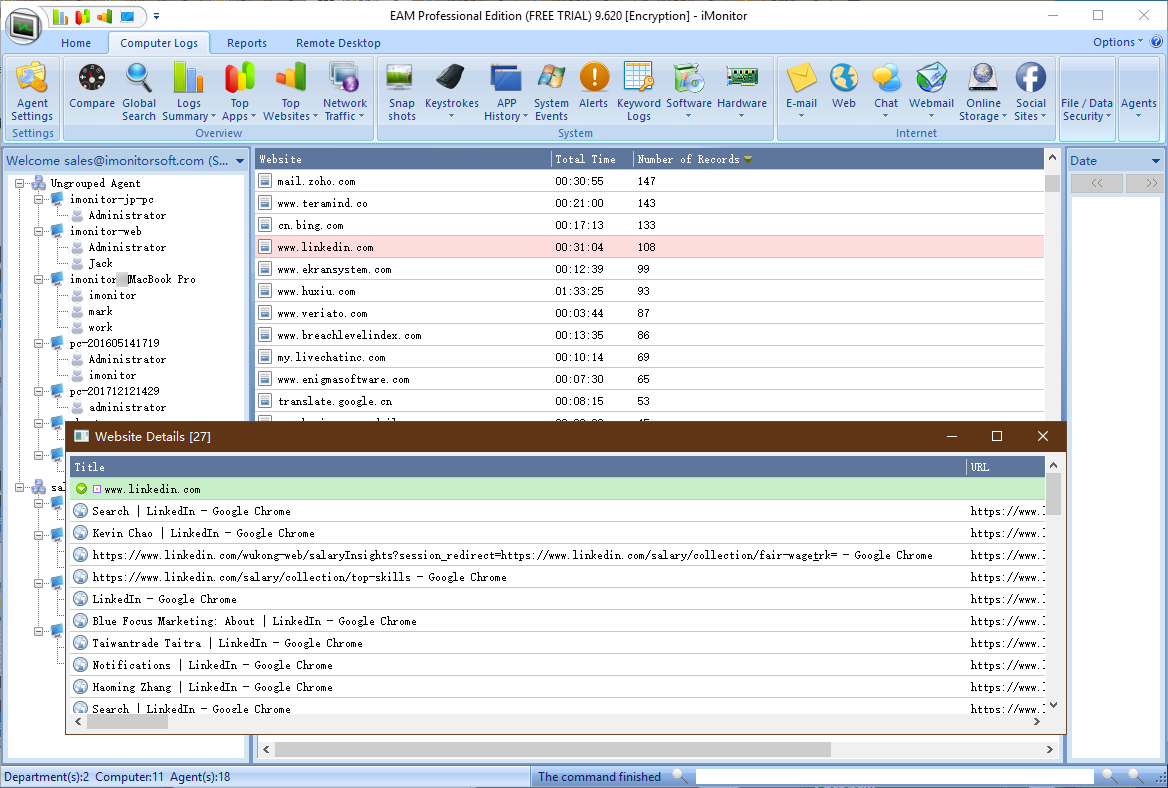
Task: Collapse the pc-201712121429 node
Action: click(38, 391)
